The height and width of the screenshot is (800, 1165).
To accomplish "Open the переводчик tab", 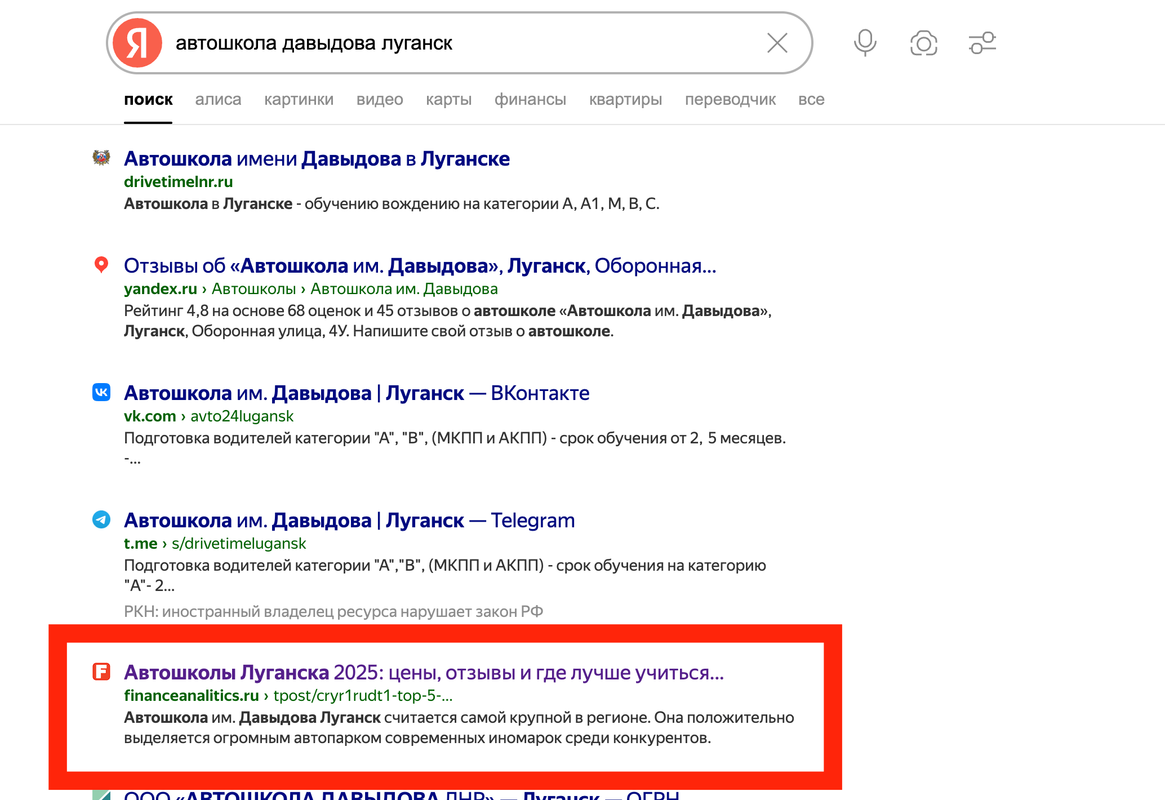I will [x=730, y=100].
